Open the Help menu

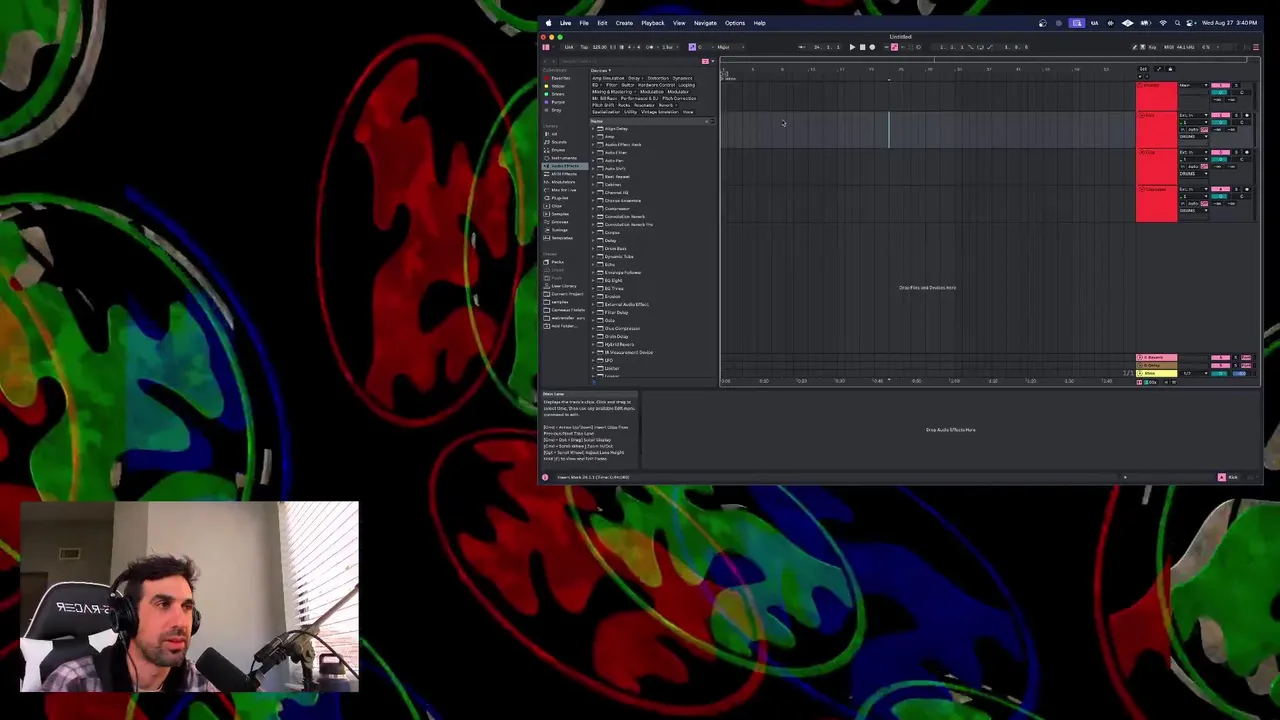760,23
